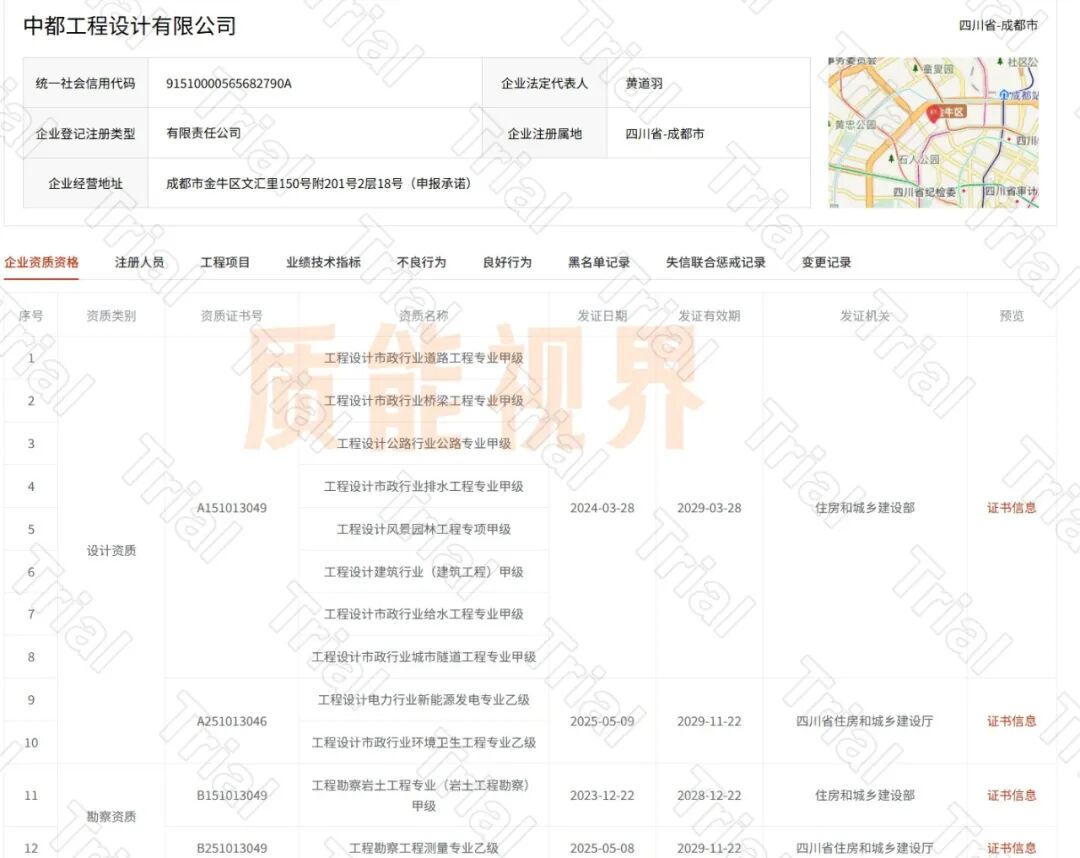Click the unified social credit code 91510000565682790A
Viewport: 1080px width, 858px height.
pos(229,84)
